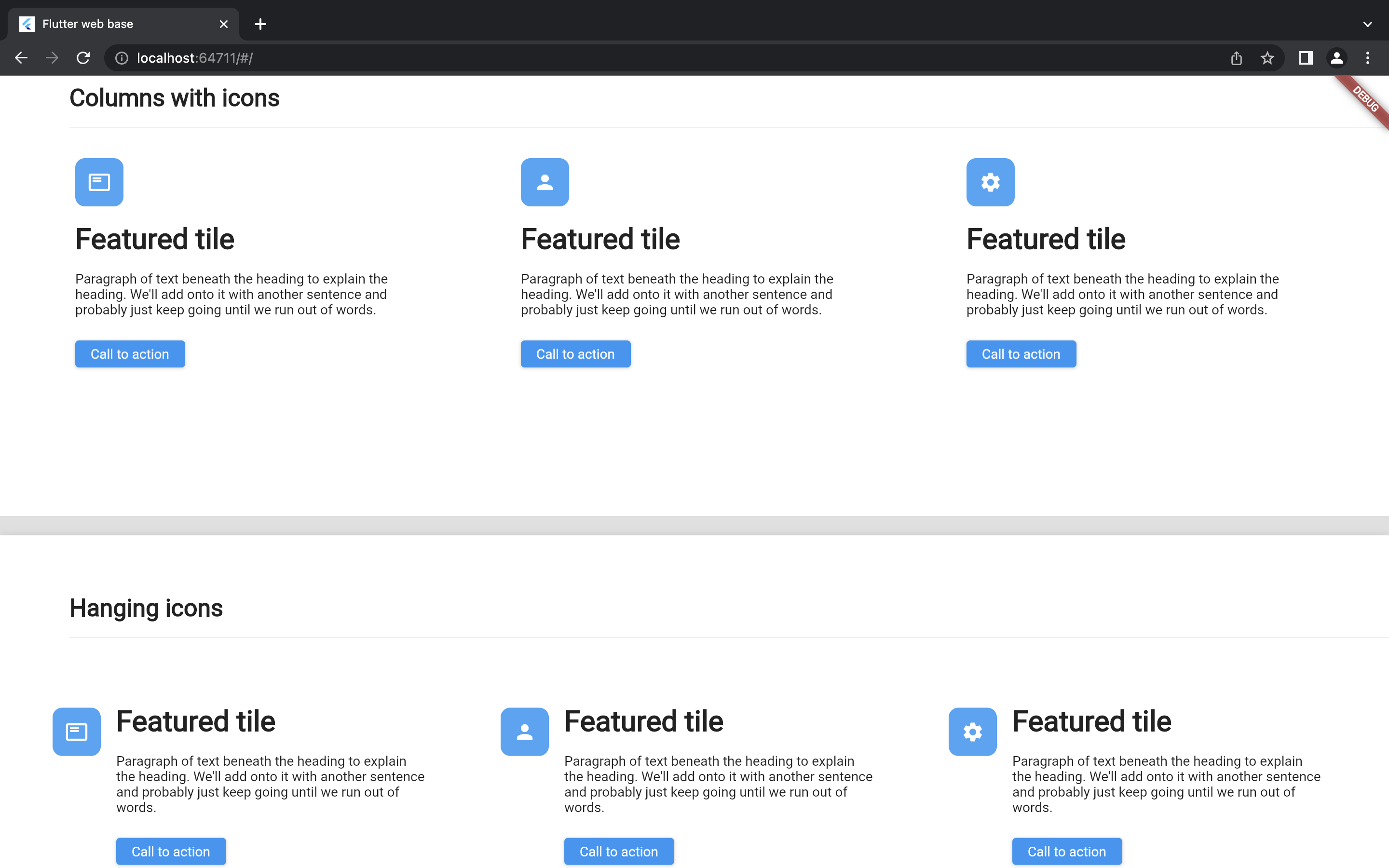Open the Chrome three-dot menu
1389x868 pixels.
click(1367, 58)
